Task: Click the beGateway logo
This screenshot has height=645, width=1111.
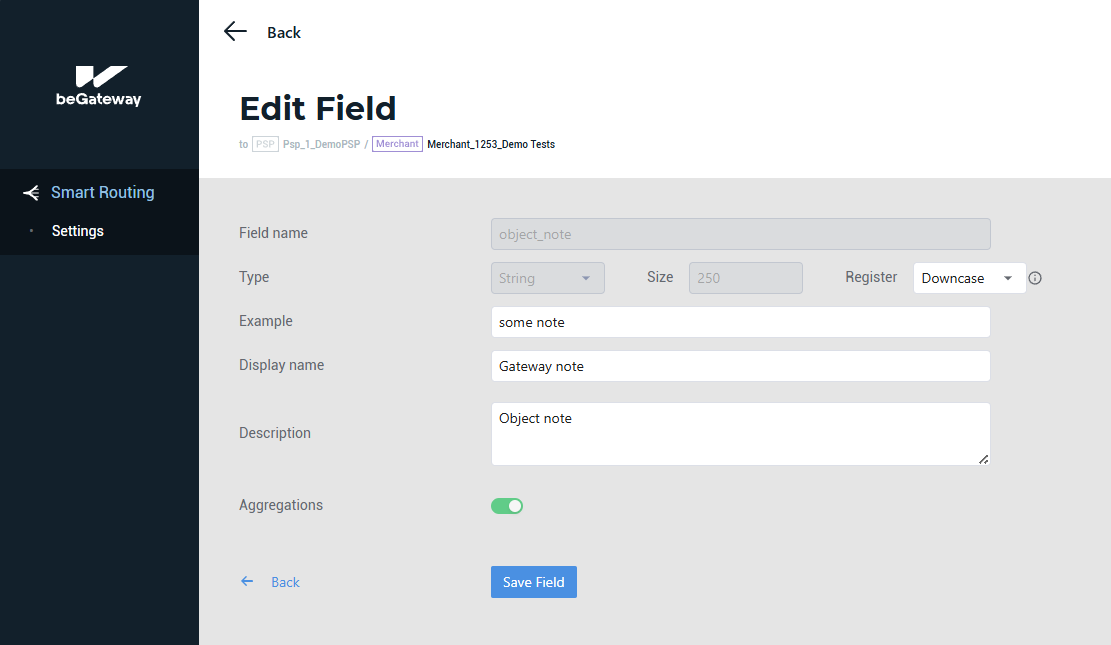Action: [x=99, y=86]
